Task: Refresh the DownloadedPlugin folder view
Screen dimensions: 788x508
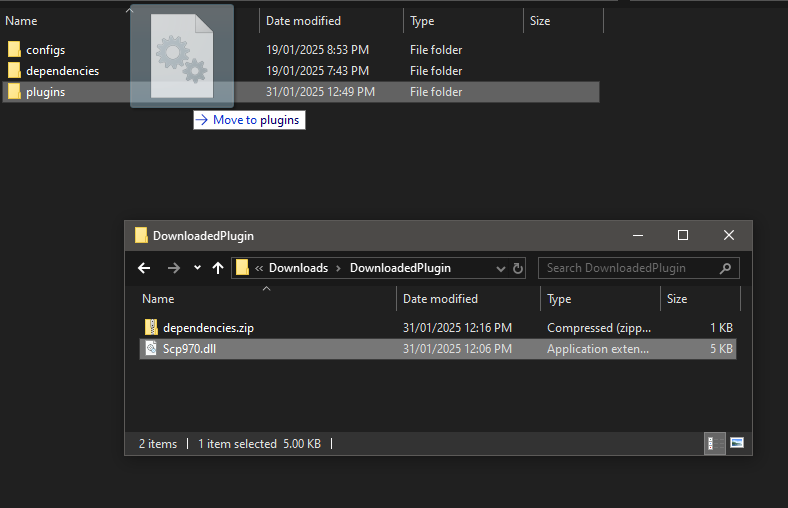Action: tap(518, 268)
